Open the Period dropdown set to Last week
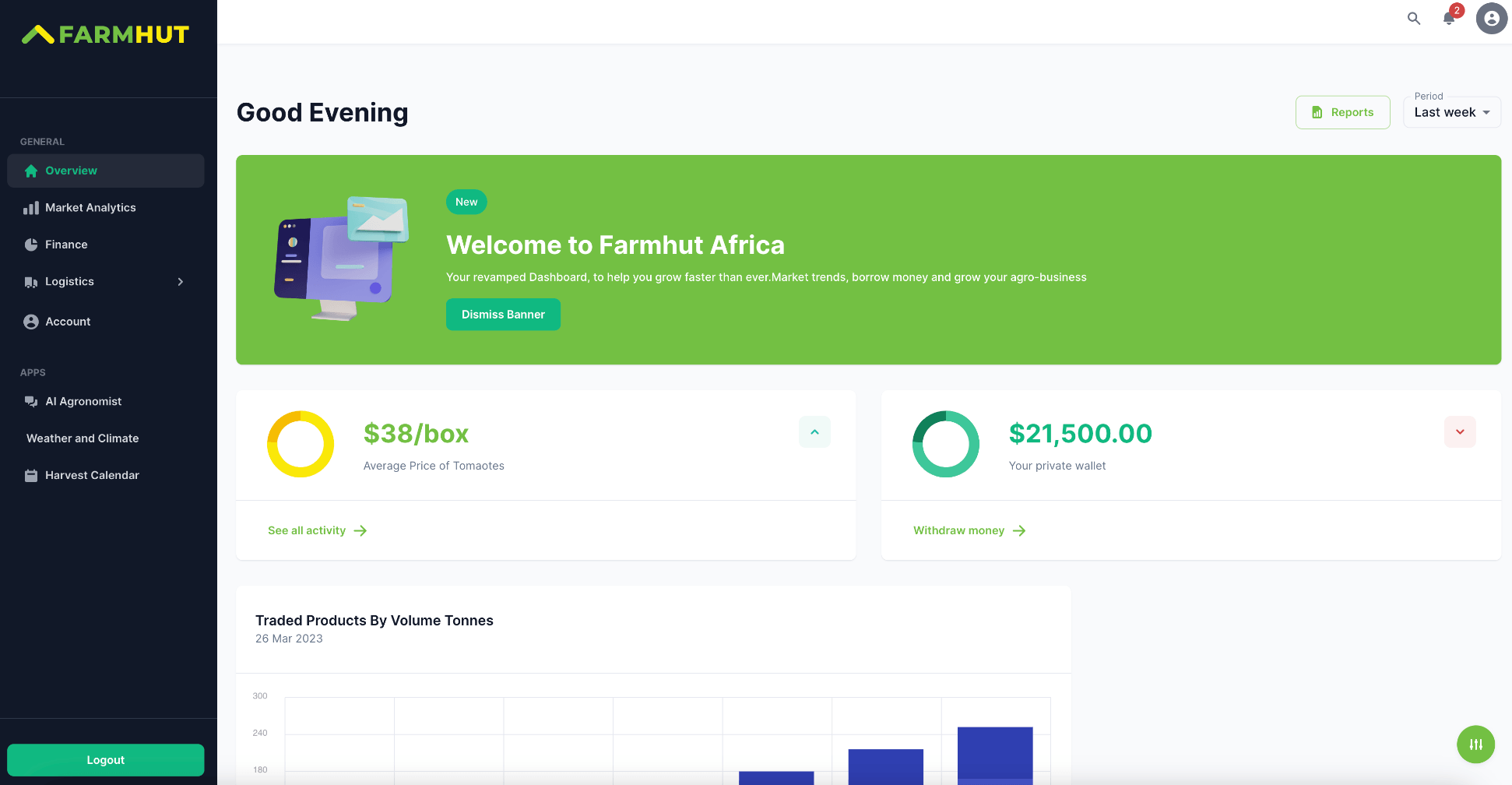The height and width of the screenshot is (785, 1512). (1451, 111)
